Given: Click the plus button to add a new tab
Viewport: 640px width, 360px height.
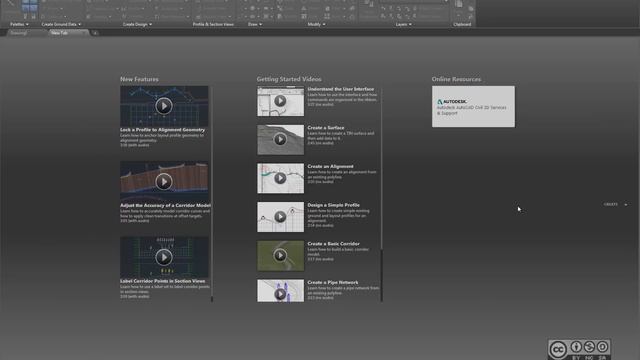Looking at the screenshot, I should tap(95, 33).
